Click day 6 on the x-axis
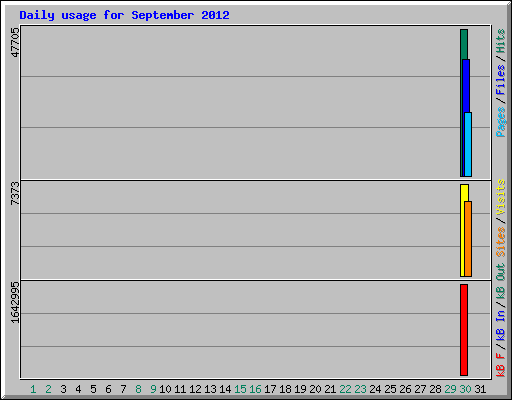This screenshot has height=400, width=512. click(x=108, y=389)
